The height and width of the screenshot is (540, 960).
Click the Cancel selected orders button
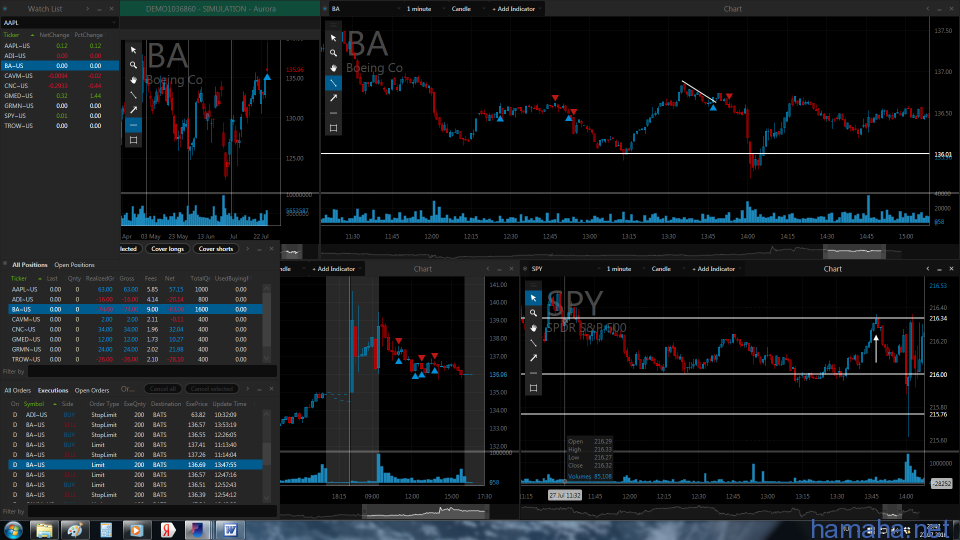[x=211, y=389]
